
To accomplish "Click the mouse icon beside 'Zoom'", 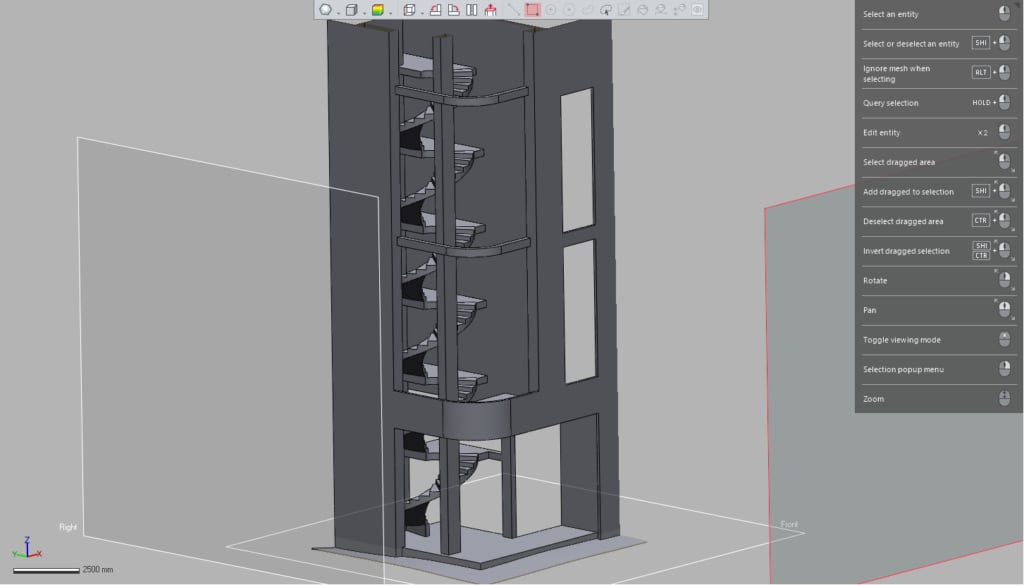I will [x=1004, y=398].
